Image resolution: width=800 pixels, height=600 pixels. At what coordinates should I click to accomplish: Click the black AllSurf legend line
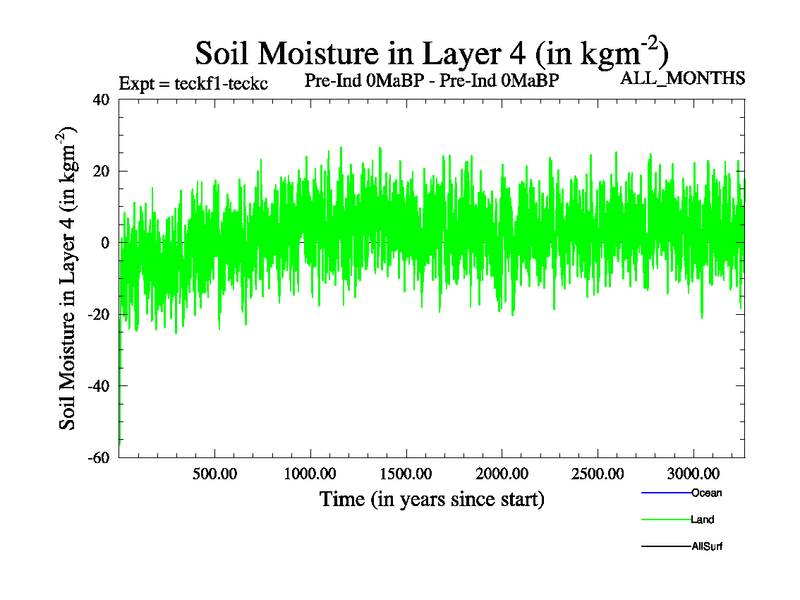[664, 547]
